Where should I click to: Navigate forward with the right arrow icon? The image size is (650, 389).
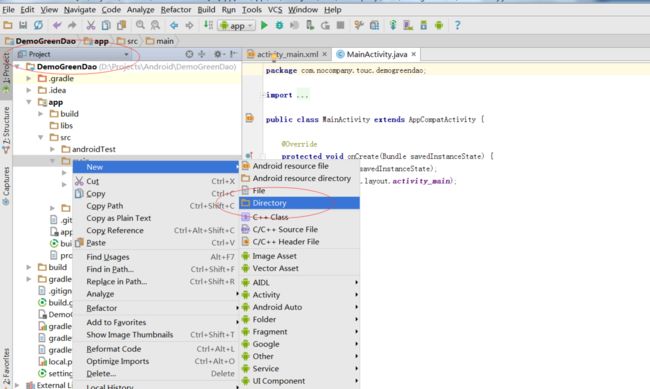pyautogui.click(x=189, y=25)
